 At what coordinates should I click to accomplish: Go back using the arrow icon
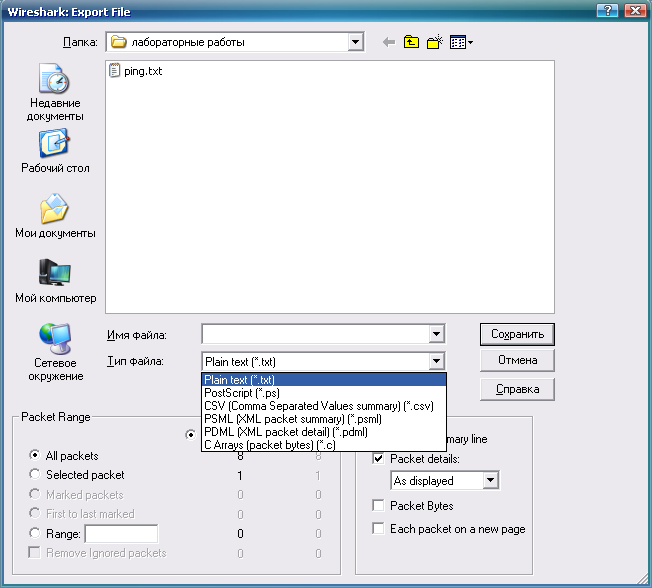(x=389, y=42)
